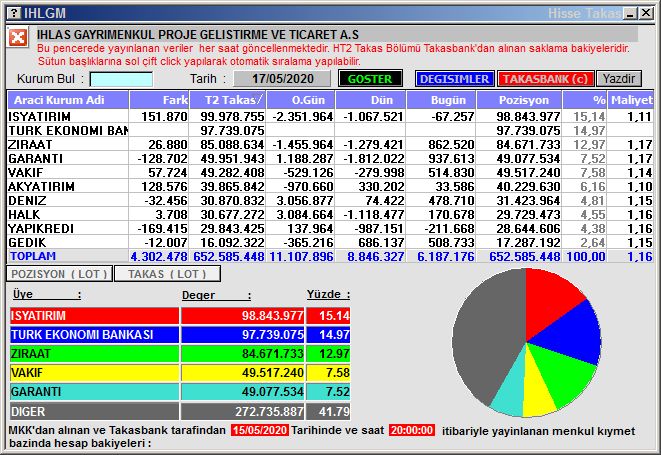The width and height of the screenshot is (661, 455).
Task: Click the green ZIRAAT legend bar
Action: [94, 353]
